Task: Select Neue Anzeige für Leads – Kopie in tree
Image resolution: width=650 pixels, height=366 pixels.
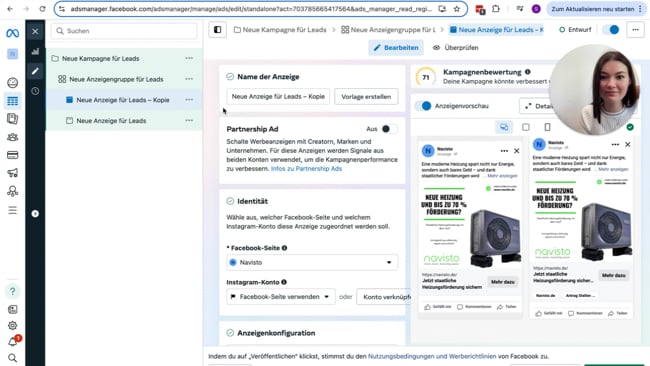Action: click(123, 100)
